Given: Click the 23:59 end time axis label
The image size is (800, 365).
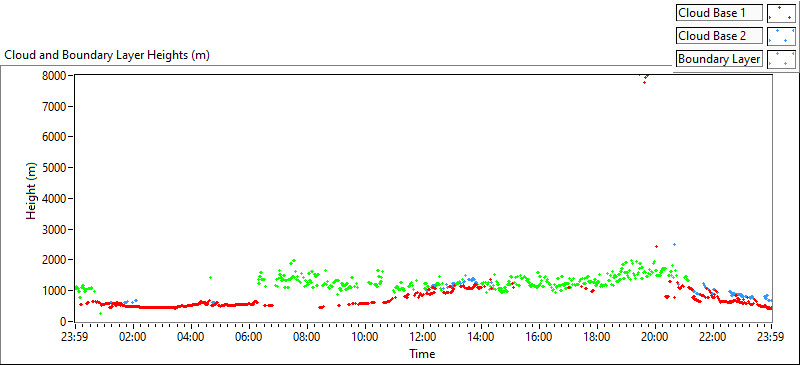Looking at the screenshot, I should click(x=771, y=337).
